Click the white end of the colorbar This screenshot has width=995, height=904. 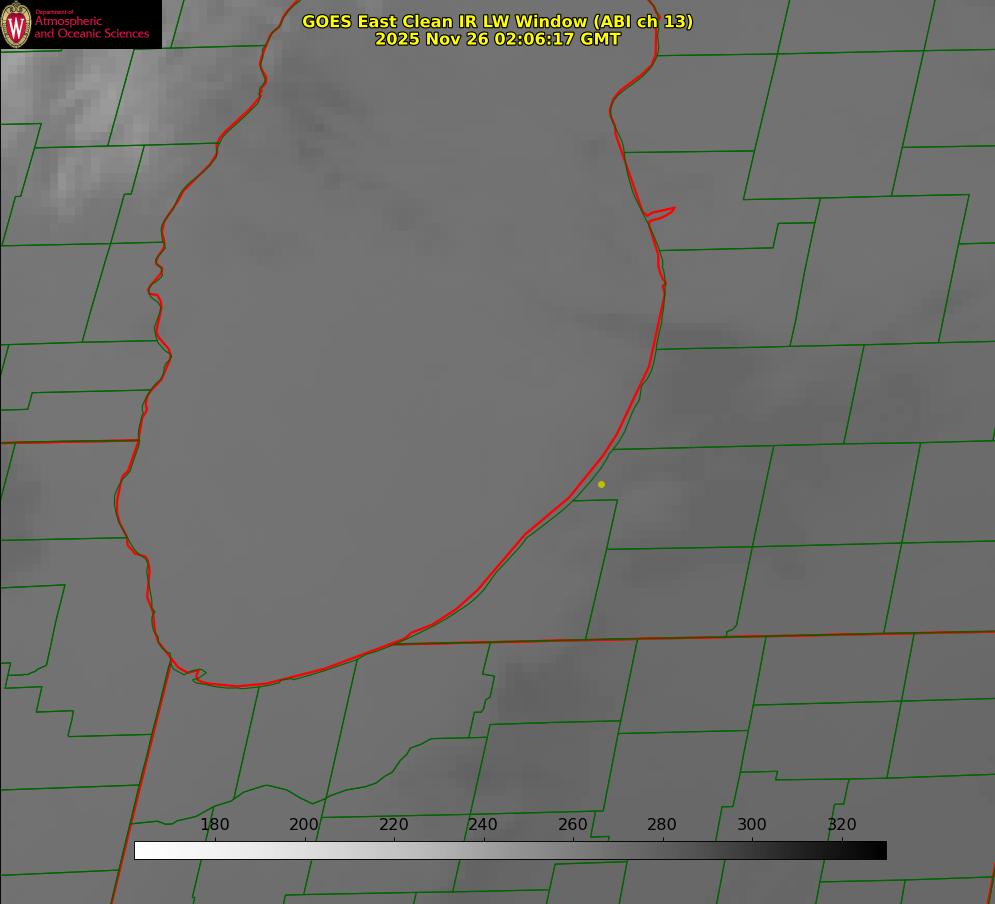[x=142, y=850]
